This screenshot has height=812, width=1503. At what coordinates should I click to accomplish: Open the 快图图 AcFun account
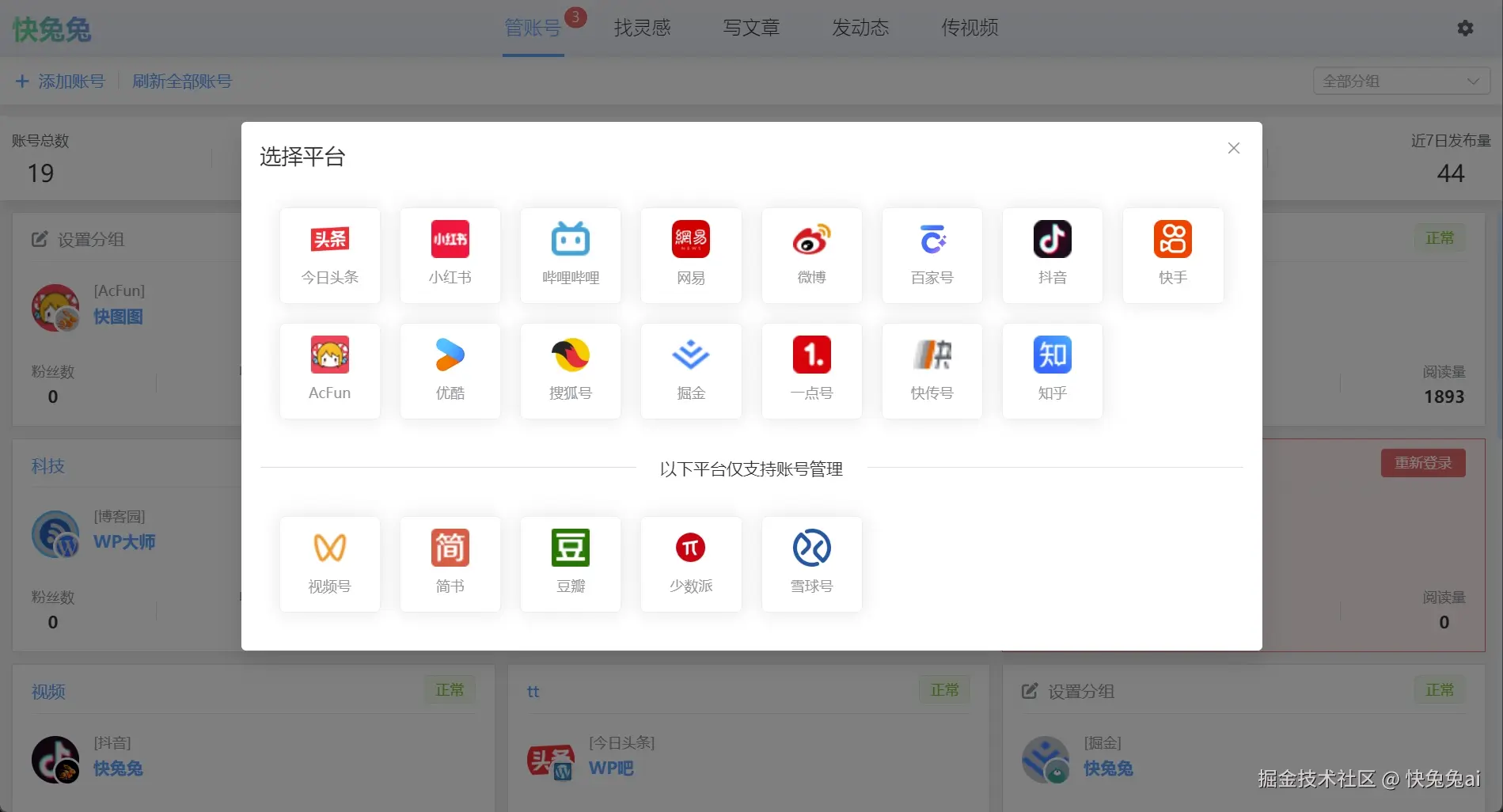(118, 317)
